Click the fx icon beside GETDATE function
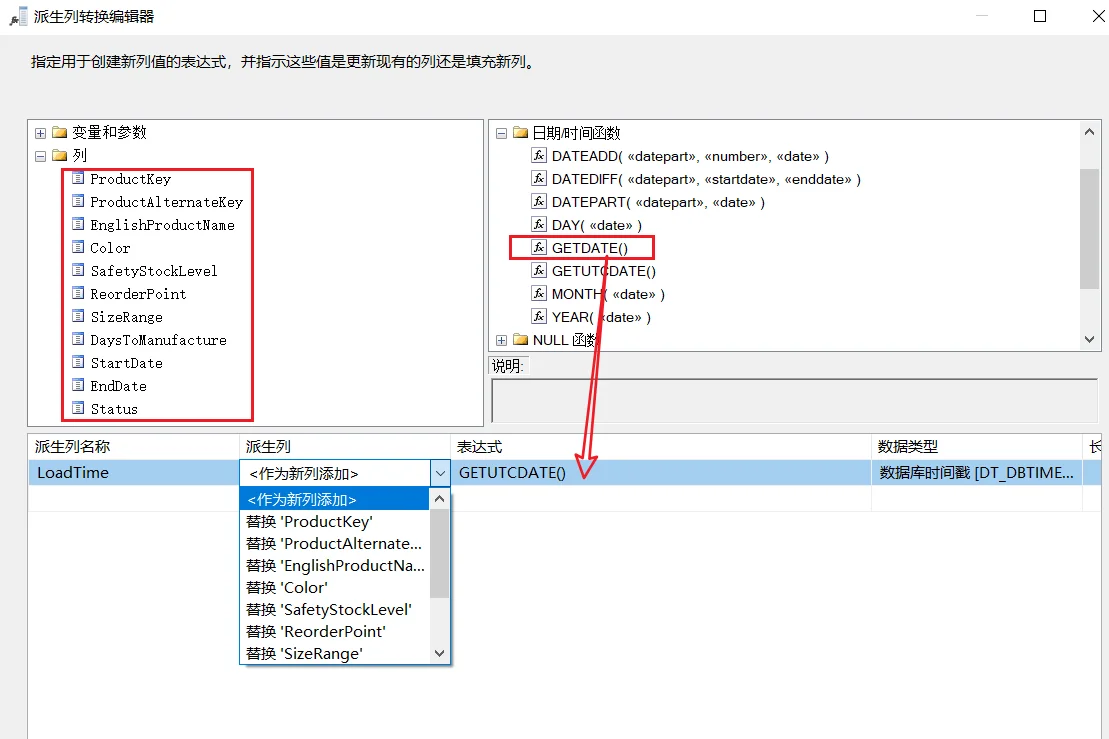The width and height of the screenshot is (1109, 739). (539, 248)
